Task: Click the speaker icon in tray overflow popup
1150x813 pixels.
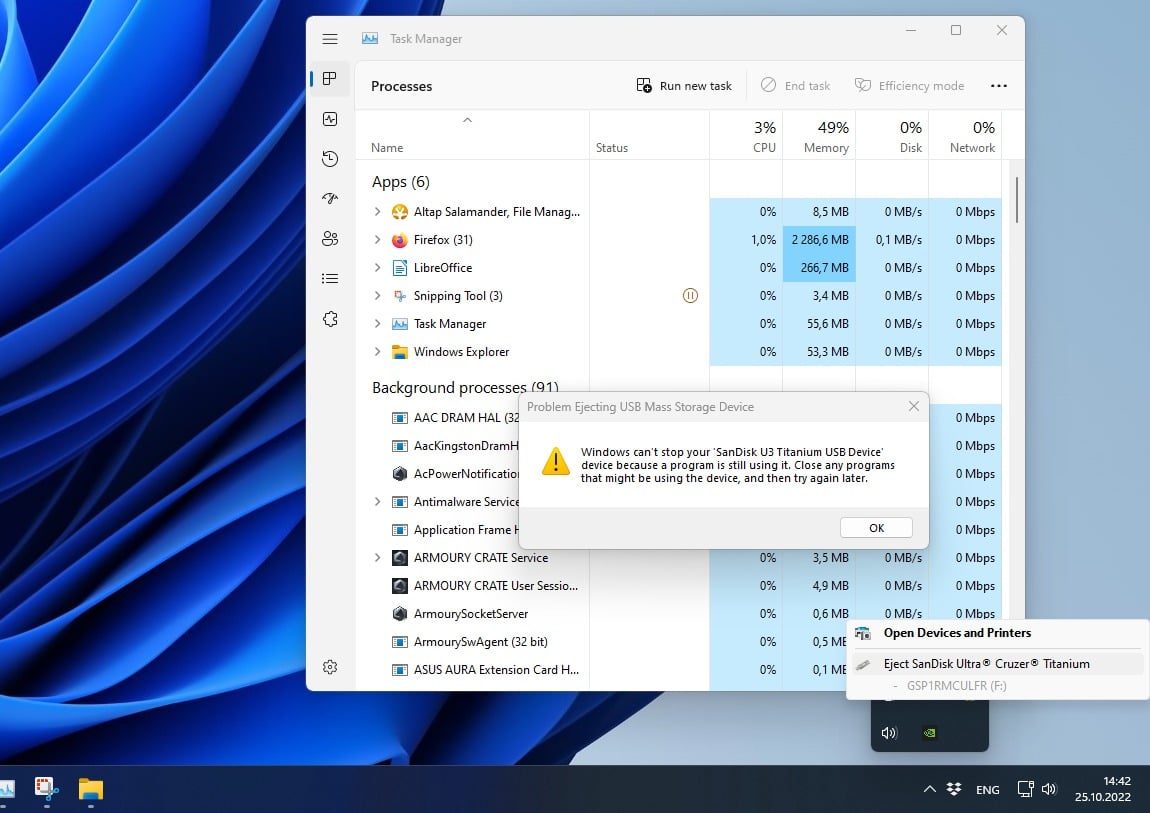Action: [889, 732]
